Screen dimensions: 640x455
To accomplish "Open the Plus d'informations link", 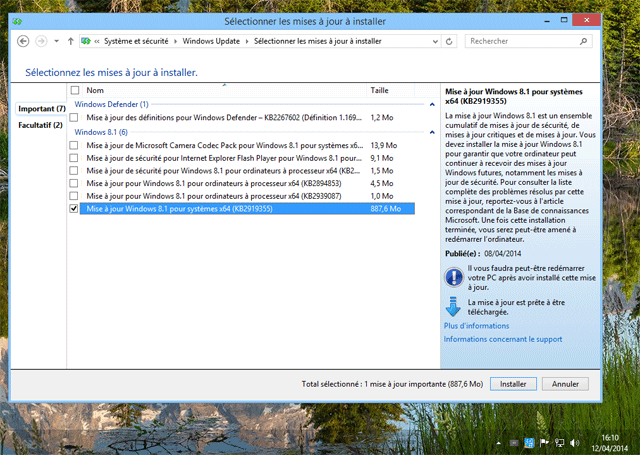I will click(x=477, y=325).
